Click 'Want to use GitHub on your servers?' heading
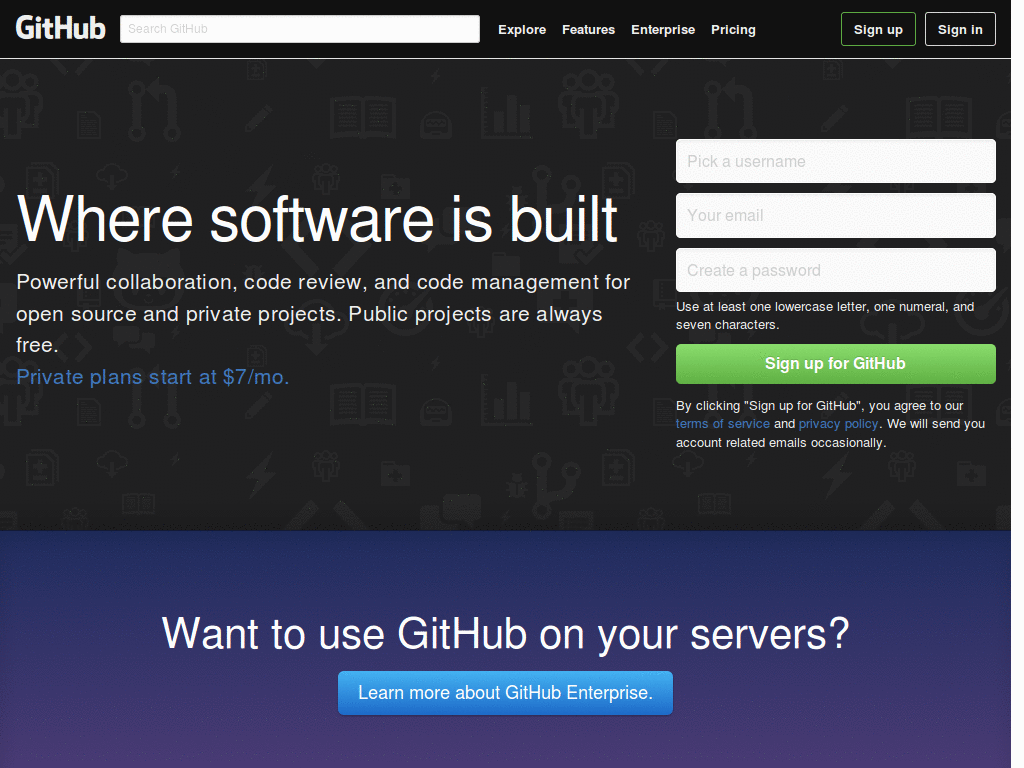The height and width of the screenshot is (768, 1024). [505, 633]
